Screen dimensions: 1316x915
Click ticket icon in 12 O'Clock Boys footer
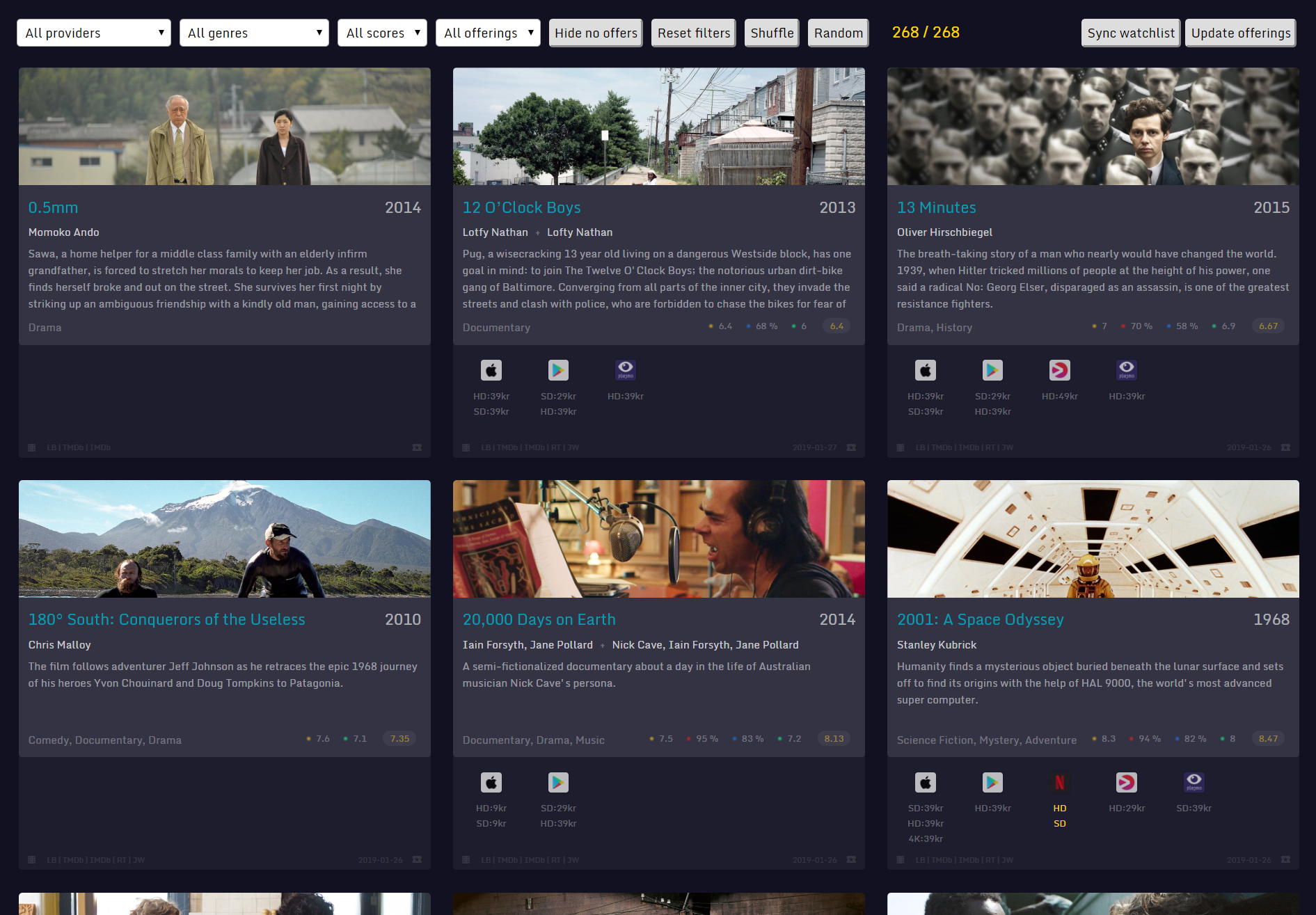click(x=851, y=447)
